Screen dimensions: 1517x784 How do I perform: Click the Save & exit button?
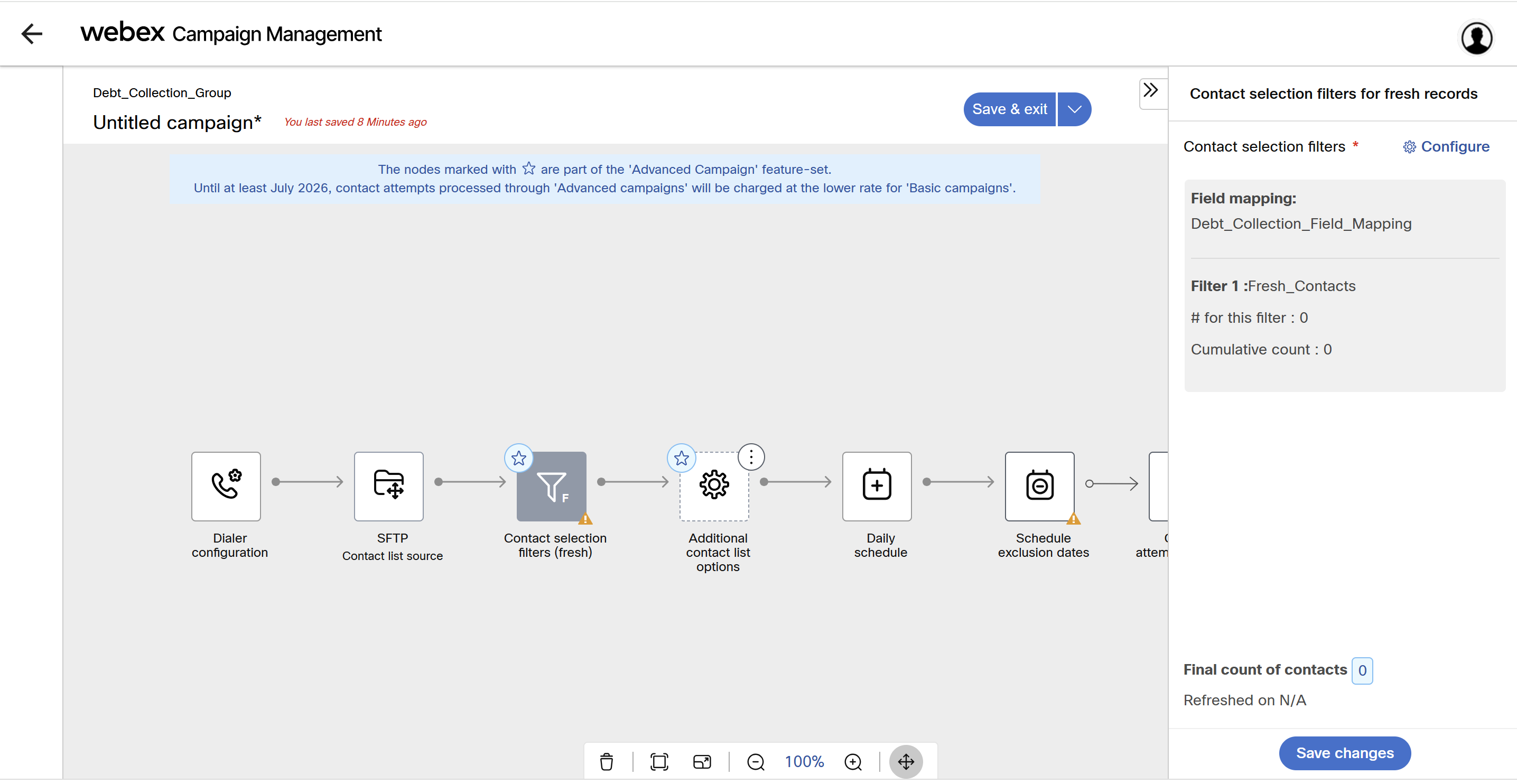1009,109
